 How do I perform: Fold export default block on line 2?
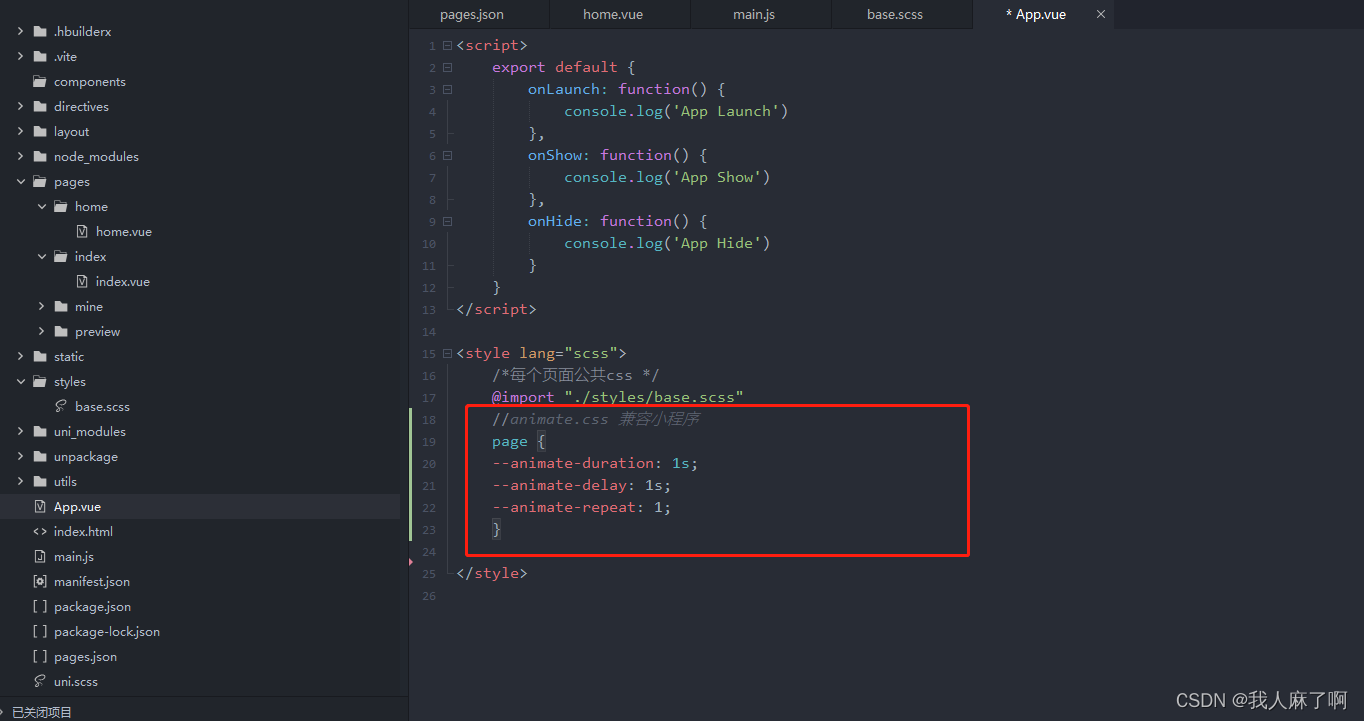(x=447, y=68)
